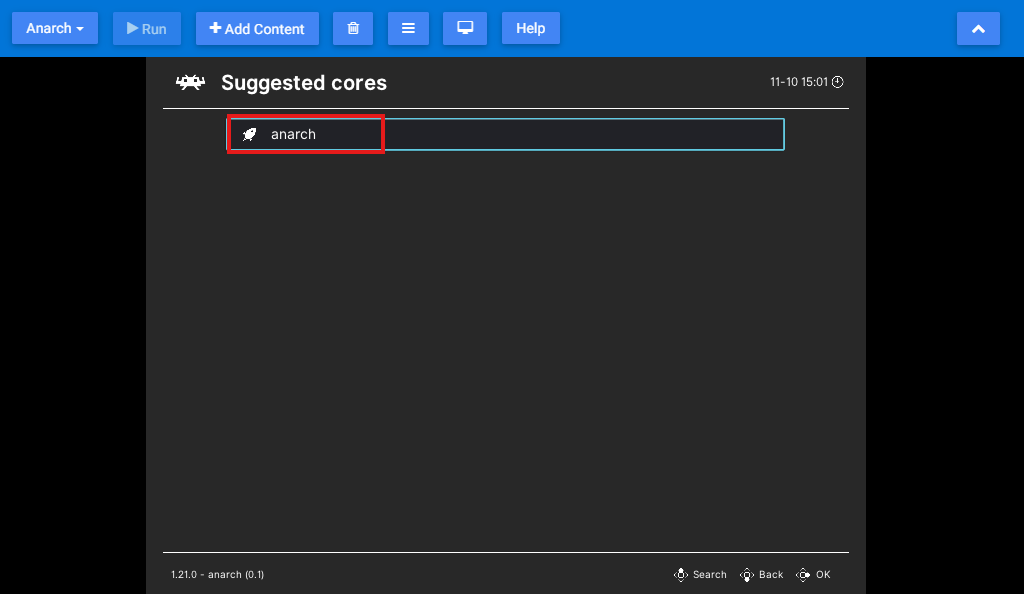Click the plus icon on Add Content

click(216, 28)
